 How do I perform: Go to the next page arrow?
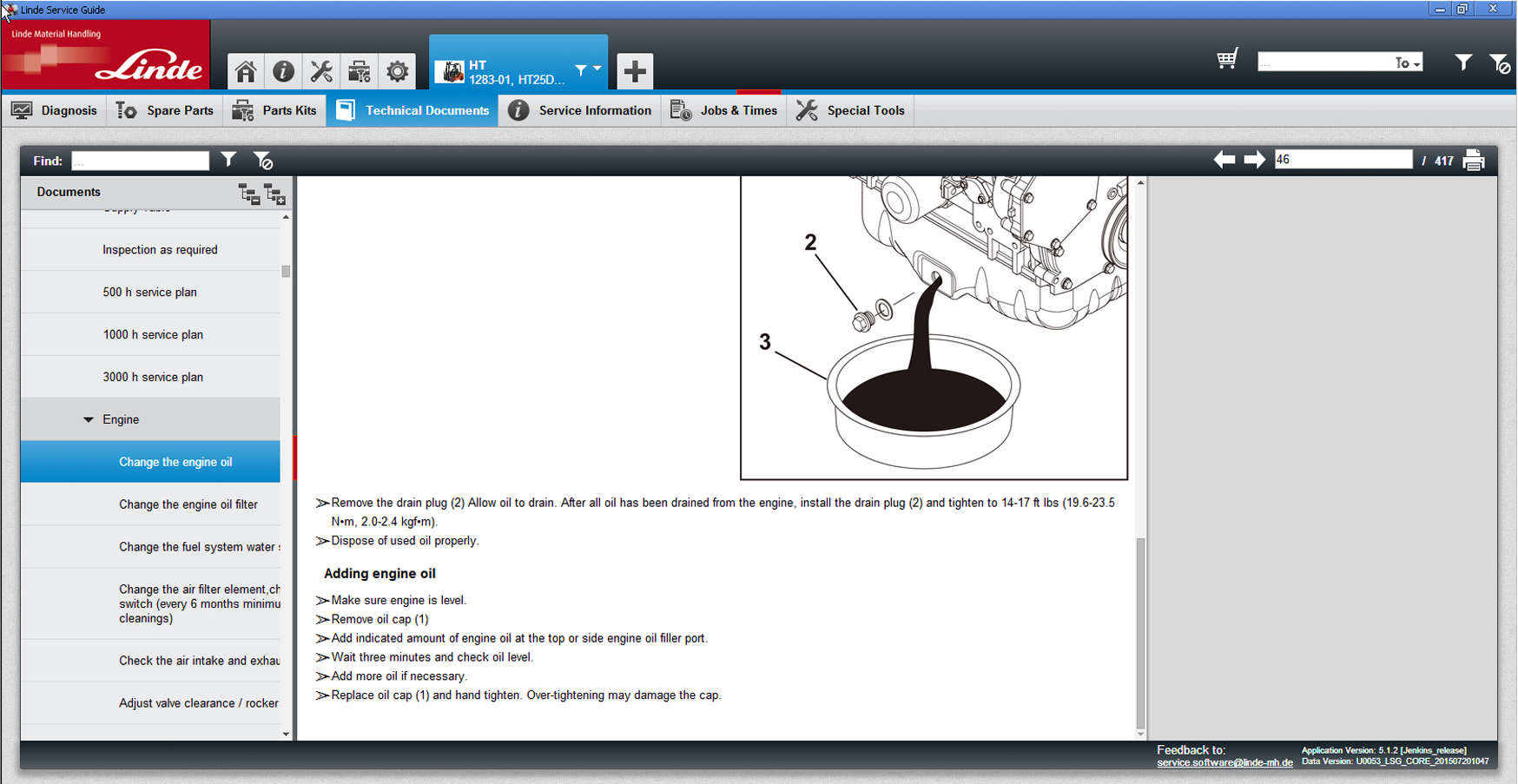coord(1254,160)
